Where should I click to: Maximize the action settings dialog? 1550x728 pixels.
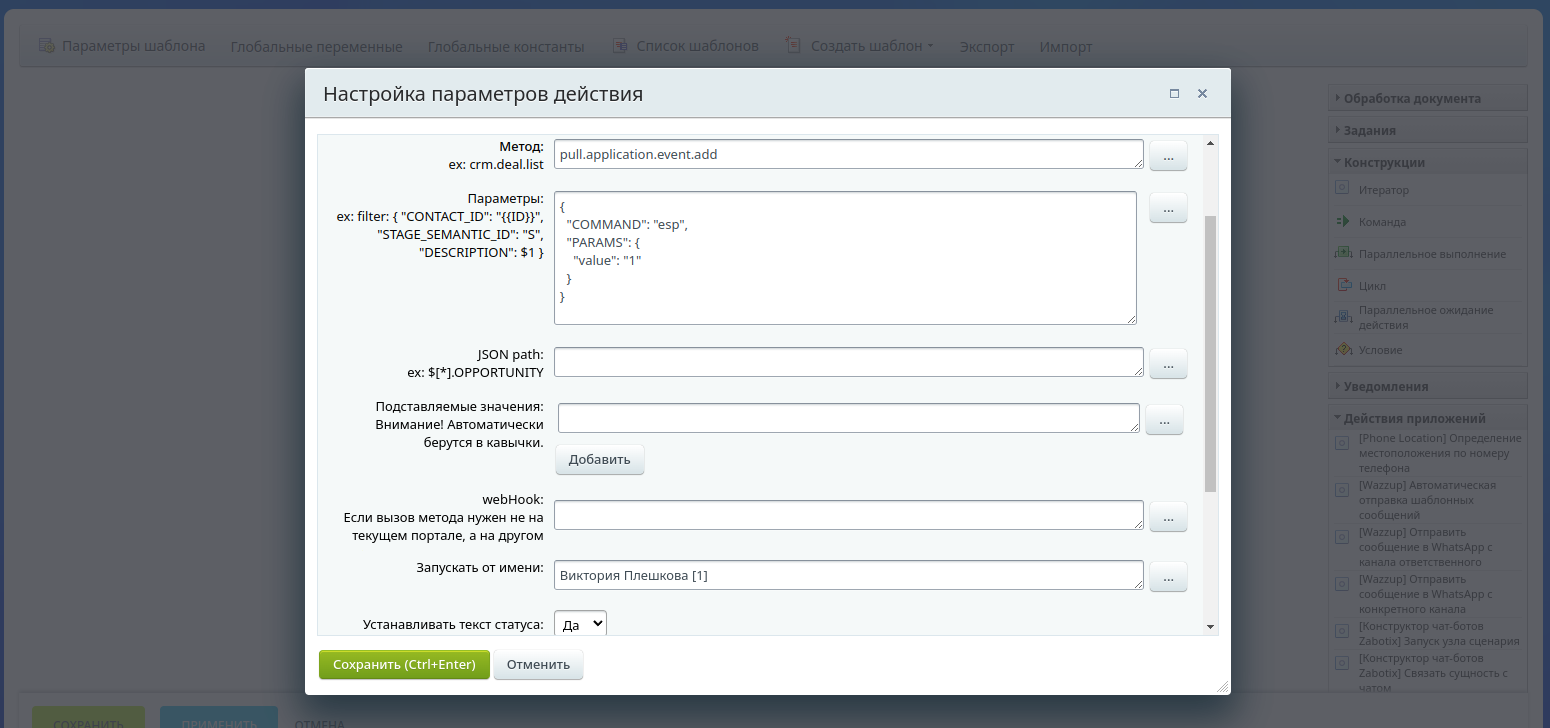[1174, 93]
